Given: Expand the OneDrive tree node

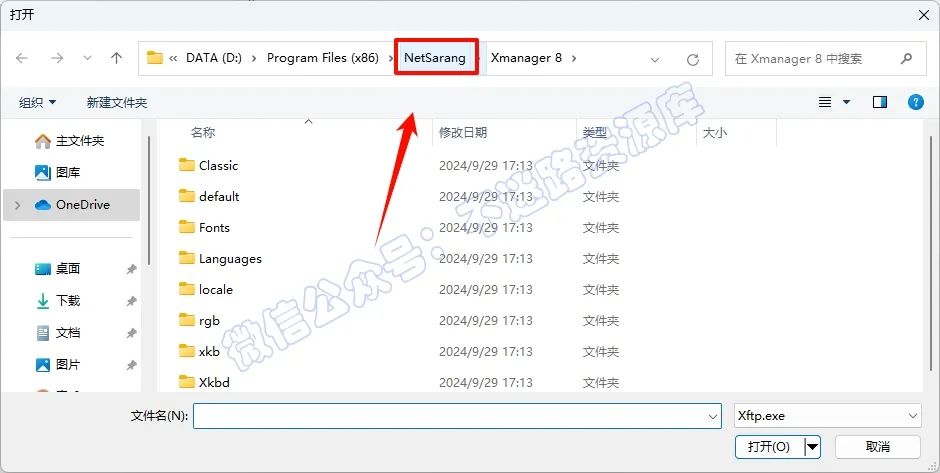Looking at the screenshot, I should pos(17,205).
